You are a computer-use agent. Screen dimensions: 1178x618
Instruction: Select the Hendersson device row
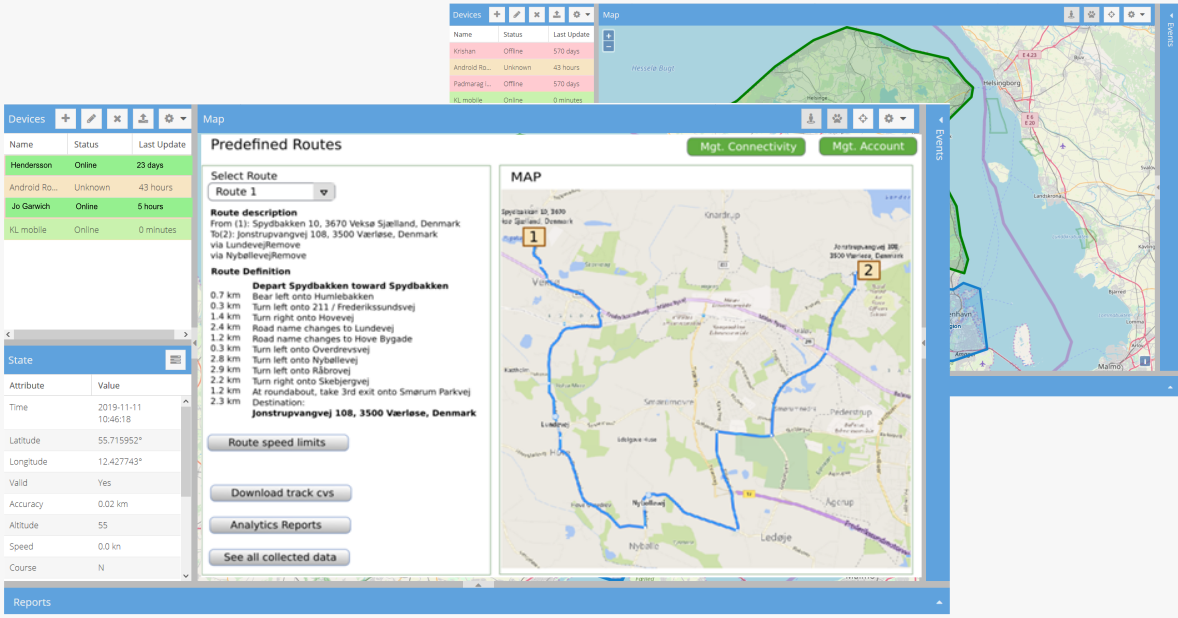pos(96,165)
